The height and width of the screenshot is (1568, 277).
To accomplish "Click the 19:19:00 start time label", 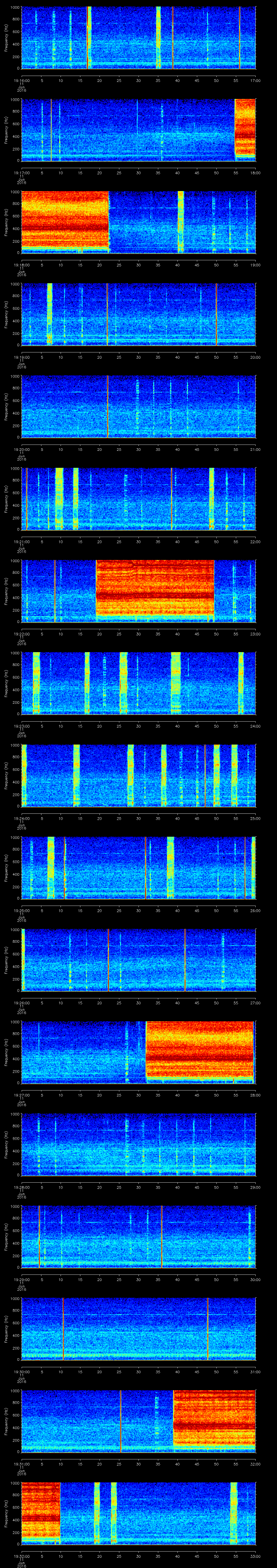I will click(22, 358).
